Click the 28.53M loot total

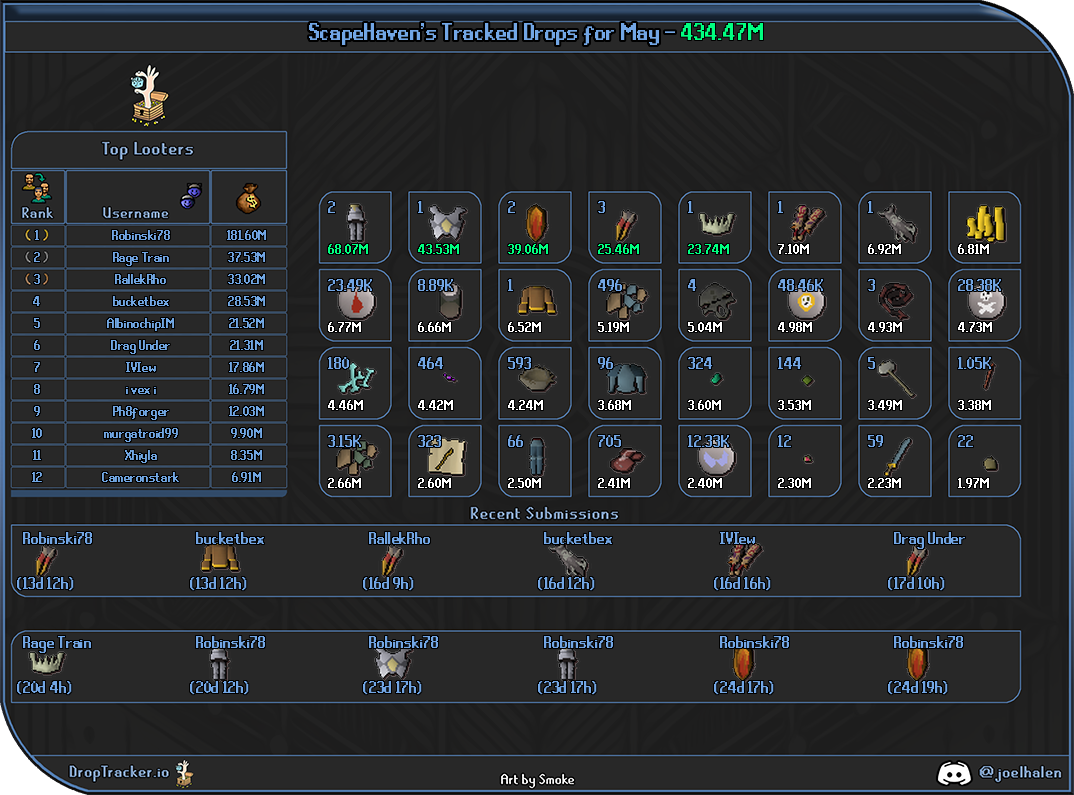pos(247,301)
